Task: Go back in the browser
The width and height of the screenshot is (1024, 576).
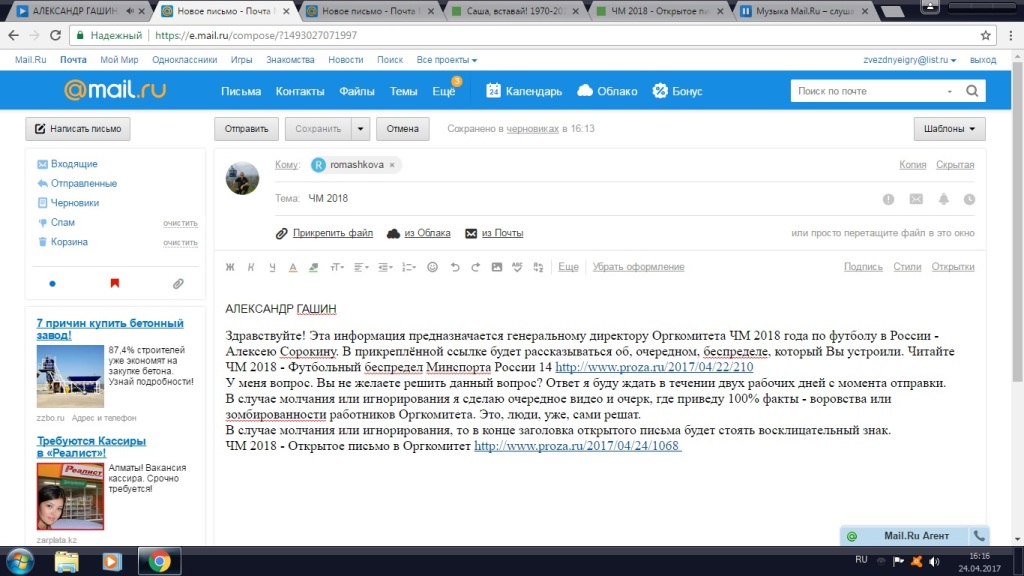Action: (x=14, y=35)
